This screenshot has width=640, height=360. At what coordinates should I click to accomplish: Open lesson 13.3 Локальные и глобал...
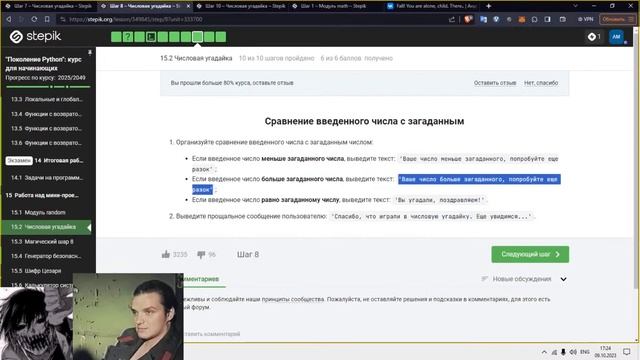tap(47, 99)
